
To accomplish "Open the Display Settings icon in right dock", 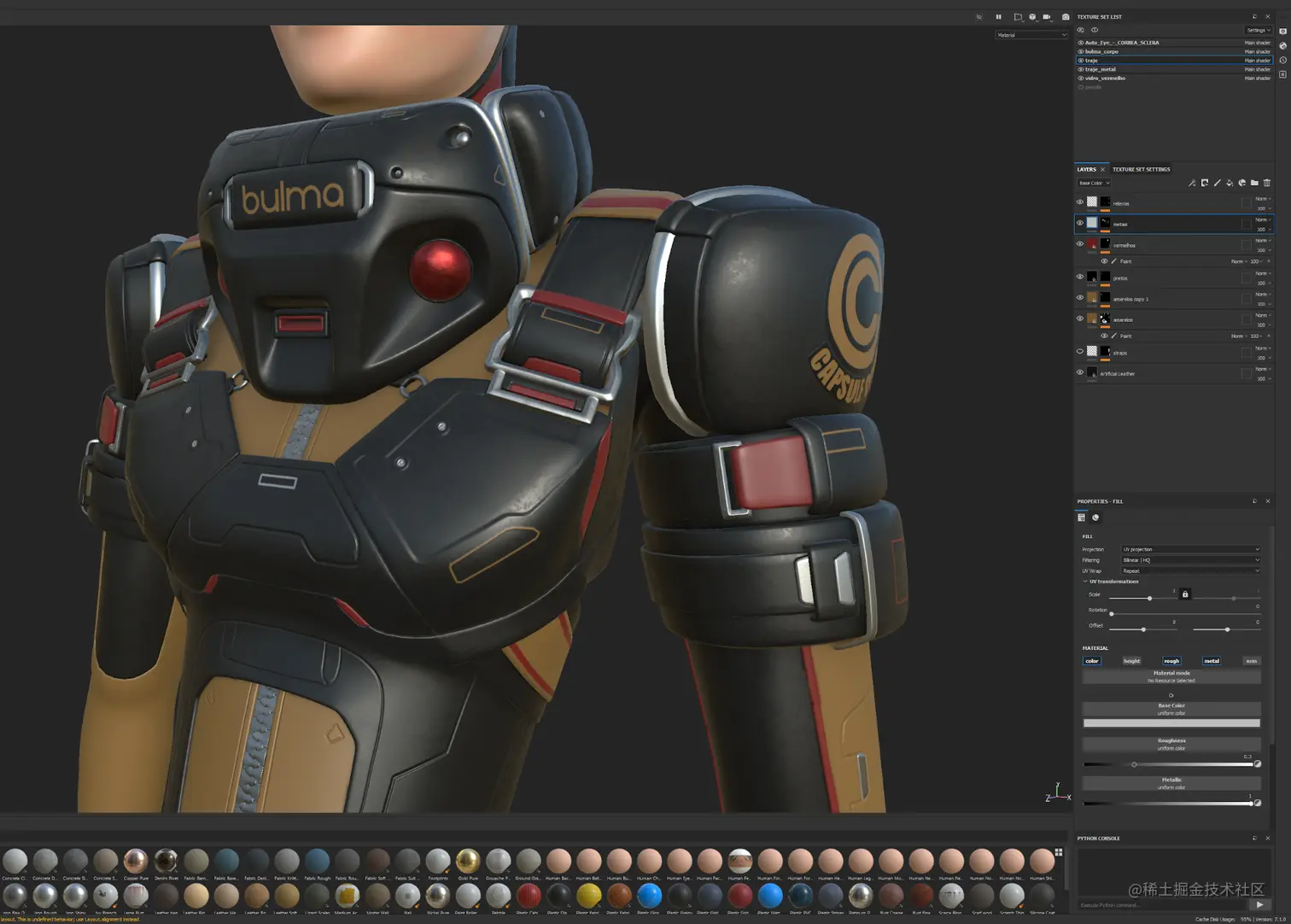I will coord(1282,31).
